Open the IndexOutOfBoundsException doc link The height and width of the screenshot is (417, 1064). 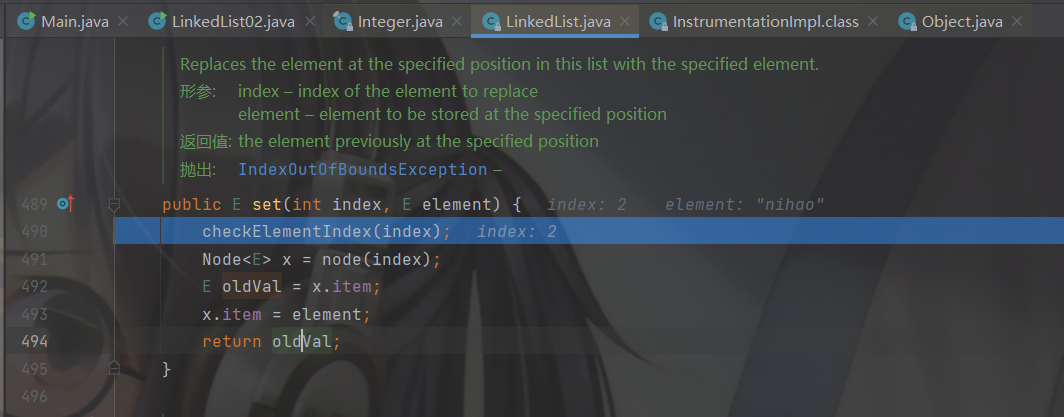(362, 170)
